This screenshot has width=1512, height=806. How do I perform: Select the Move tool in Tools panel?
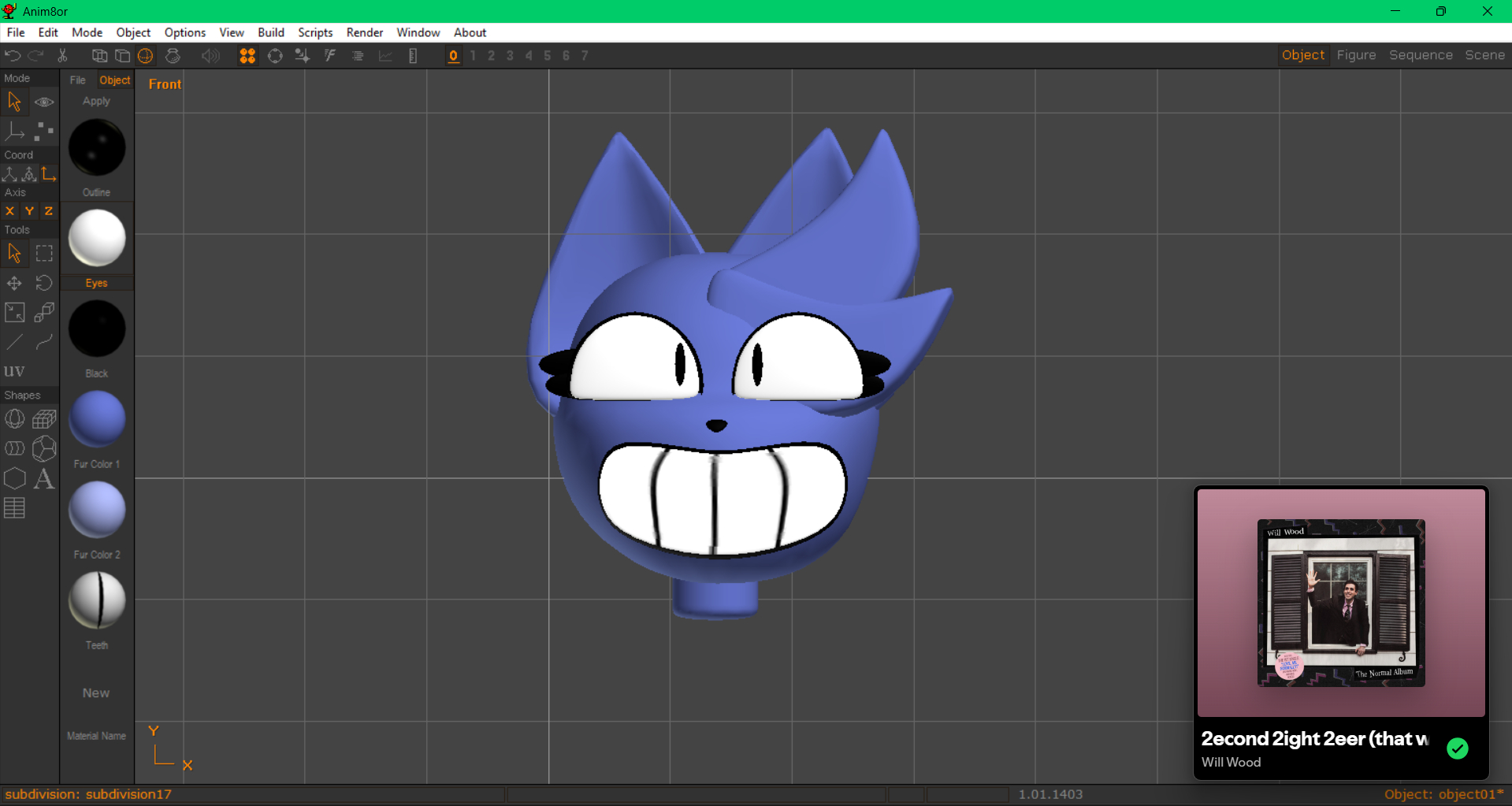[14, 283]
